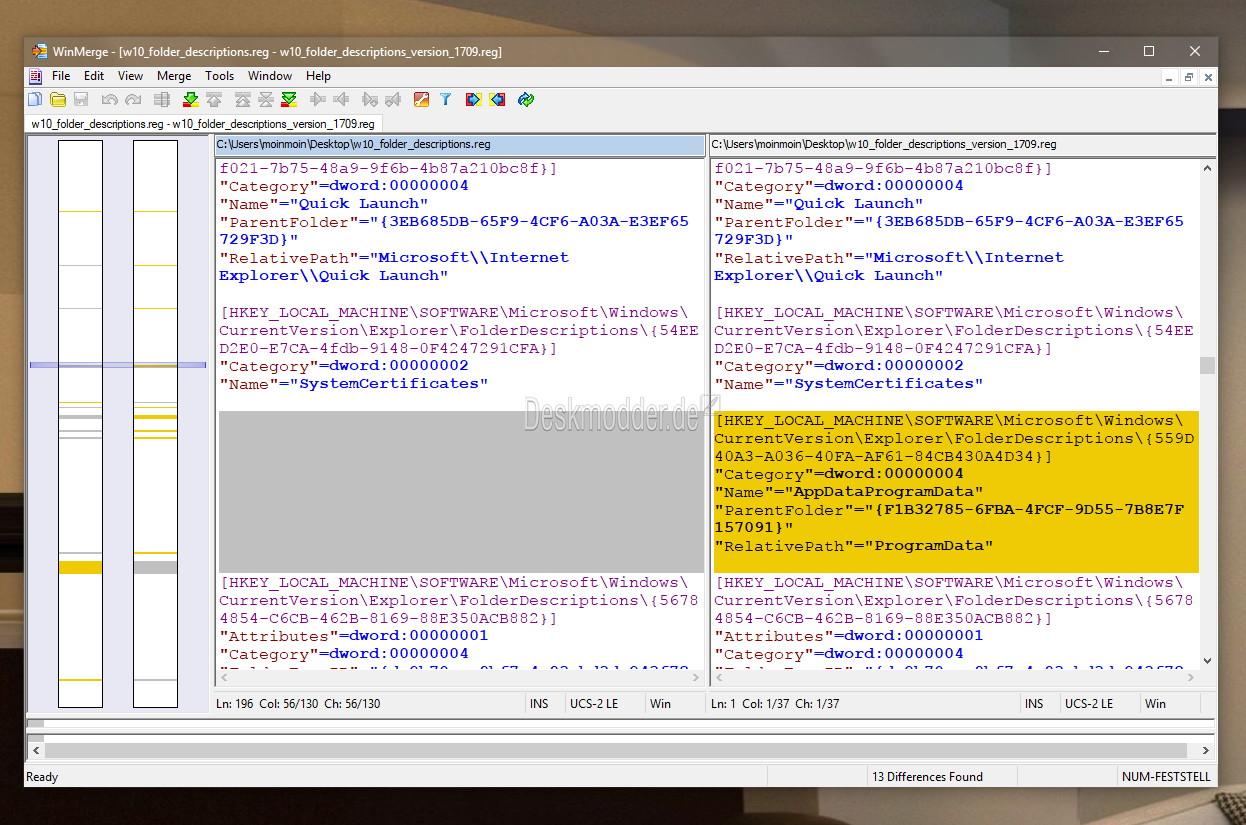Click the right pane vertical scrollbar down arrow

pos(1207,661)
